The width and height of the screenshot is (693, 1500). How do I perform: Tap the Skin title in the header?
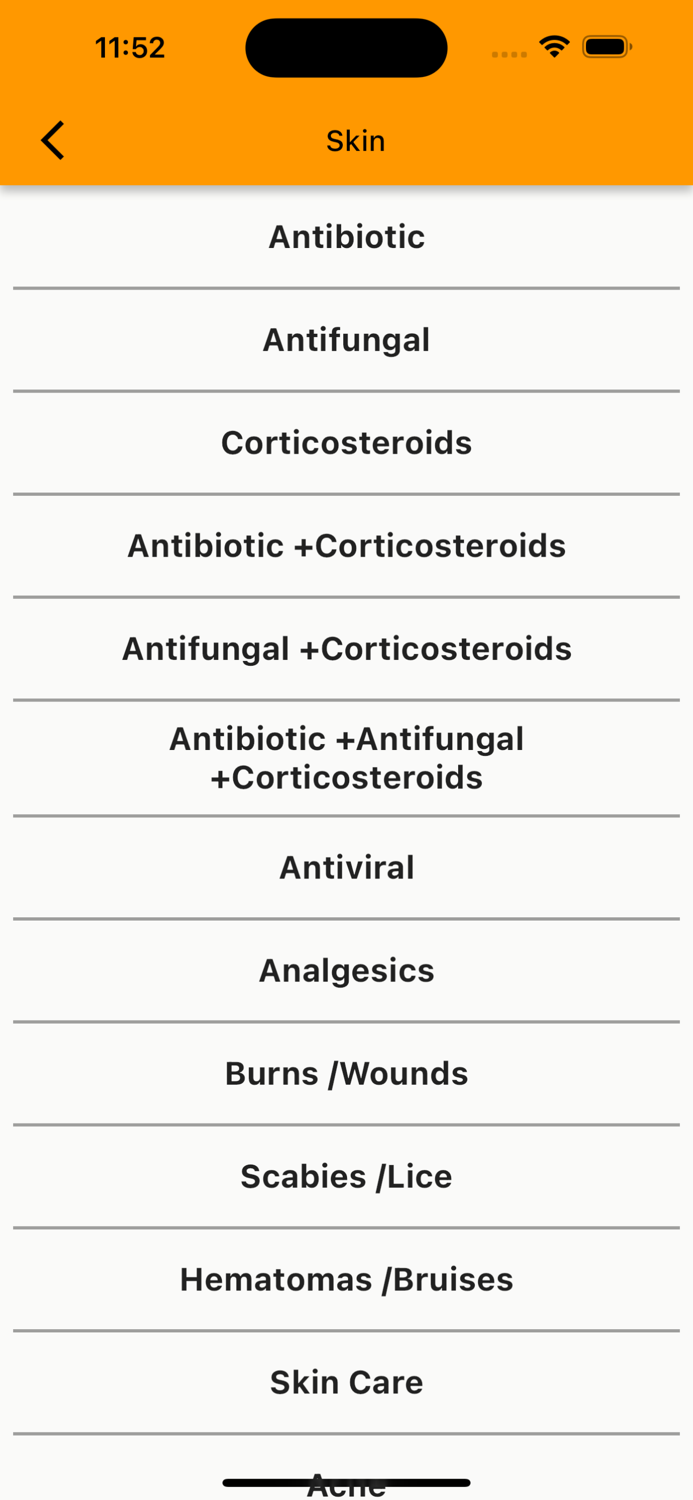pos(355,140)
